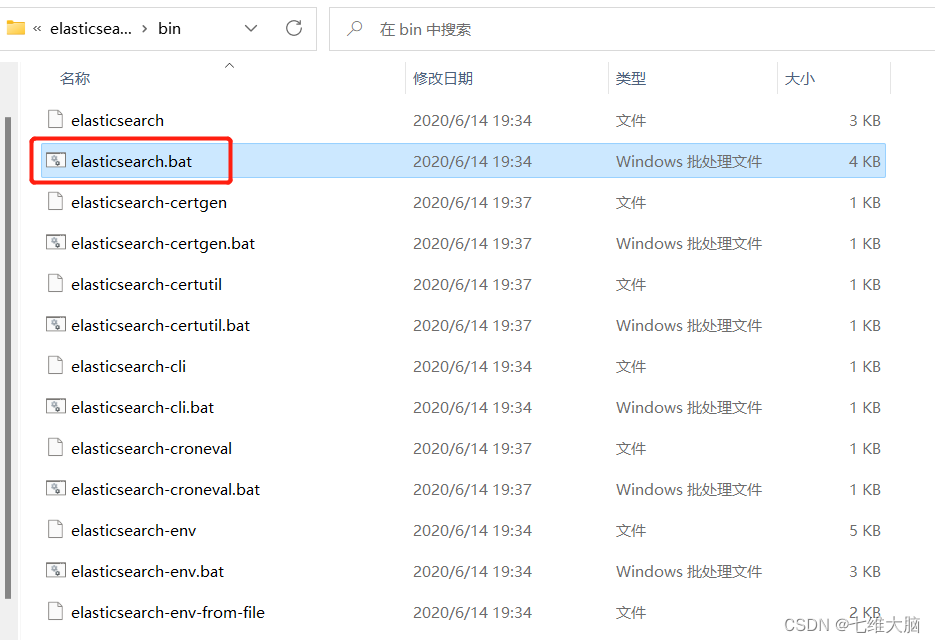Click type cell of elasticsearch-certgen.bat row
Image resolution: width=935 pixels, height=643 pixels.
(x=689, y=243)
